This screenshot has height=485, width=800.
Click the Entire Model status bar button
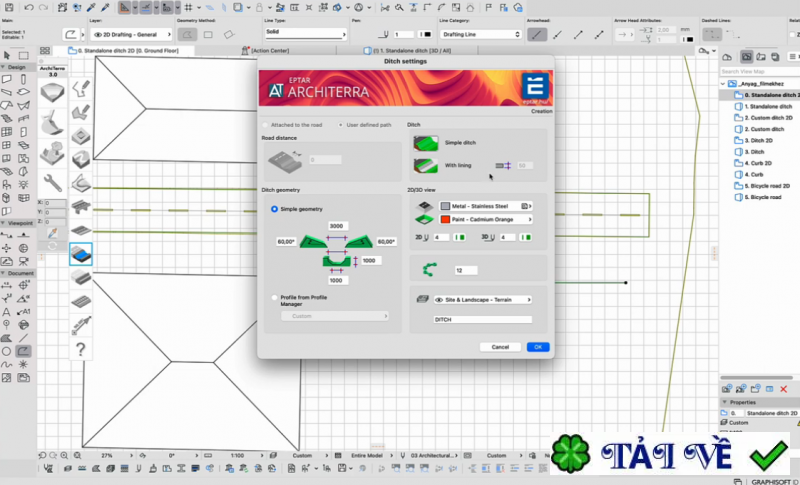(x=366, y=455)
